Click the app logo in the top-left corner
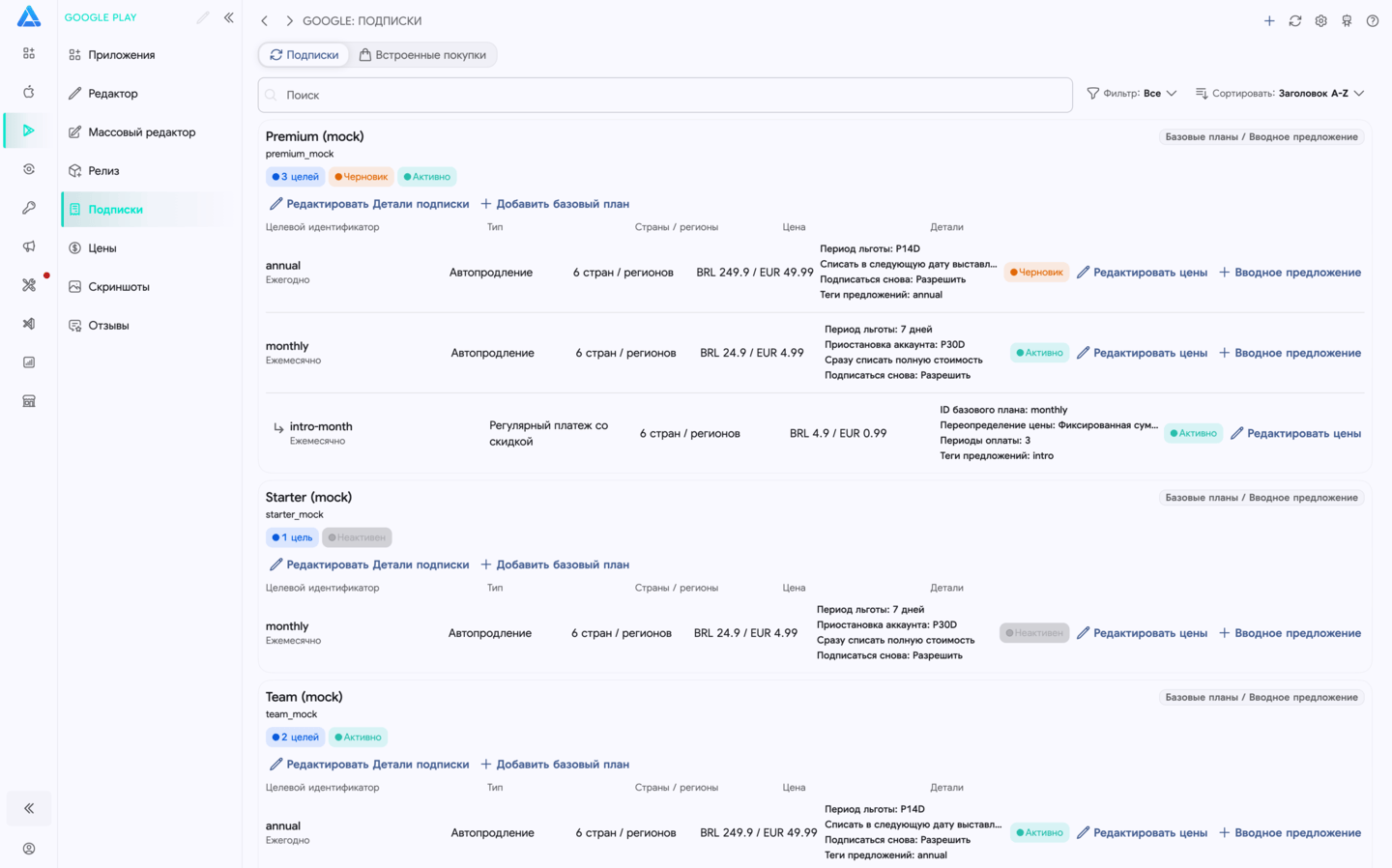Viewport: 1392px width, 868px height. click(x=29, y=16)
